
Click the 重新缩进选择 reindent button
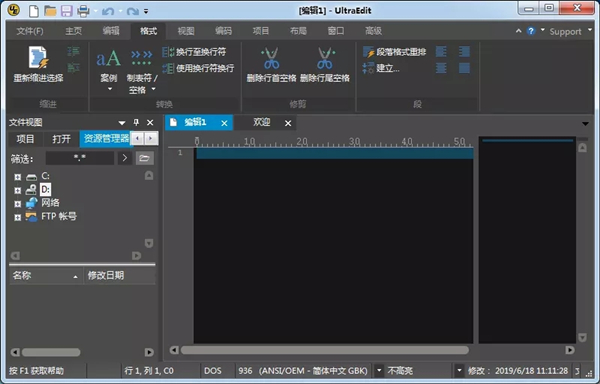pyautogui.click(x=38, y=64)
